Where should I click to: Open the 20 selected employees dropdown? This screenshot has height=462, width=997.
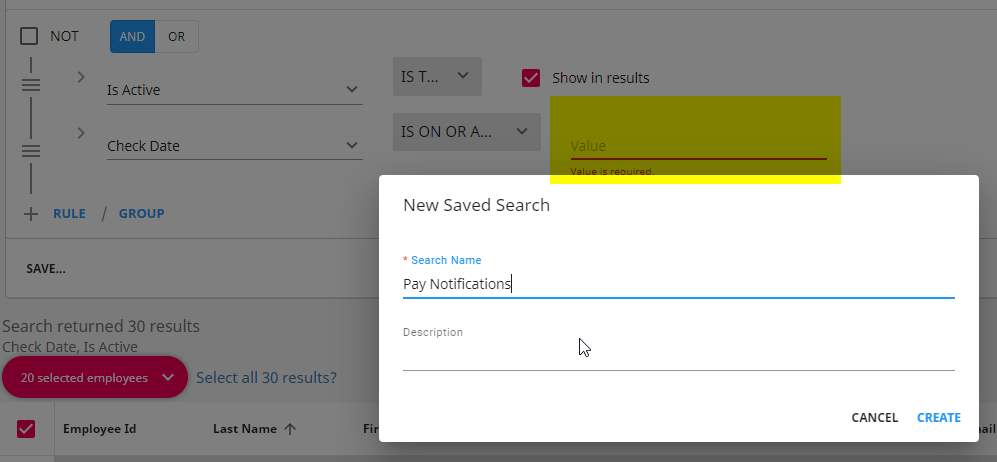(x=95, y=377)
